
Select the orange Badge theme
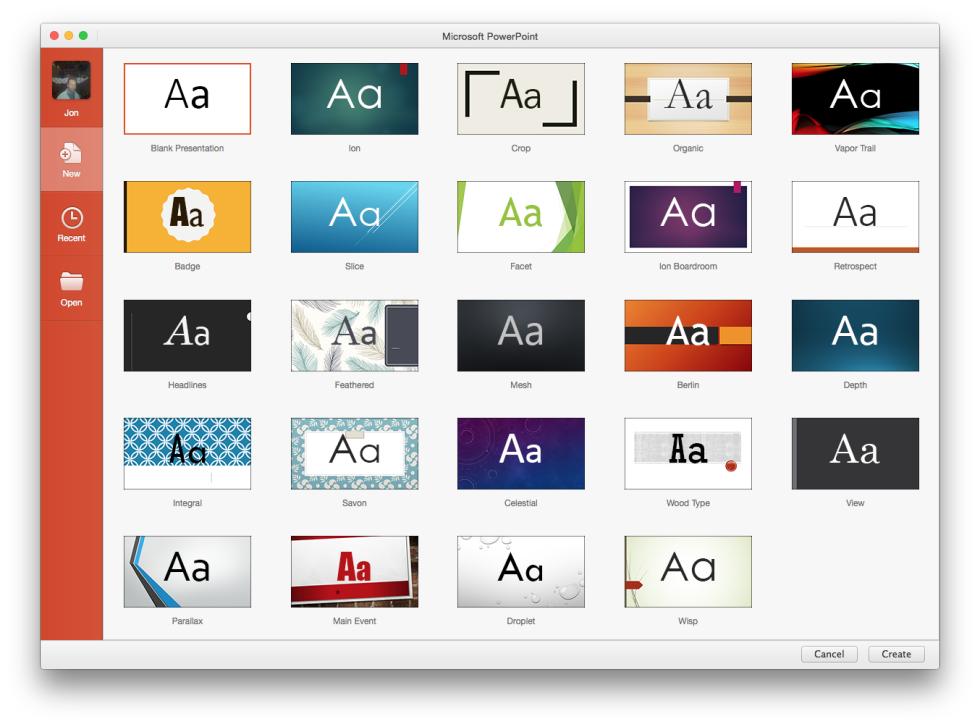coord(187,216)
